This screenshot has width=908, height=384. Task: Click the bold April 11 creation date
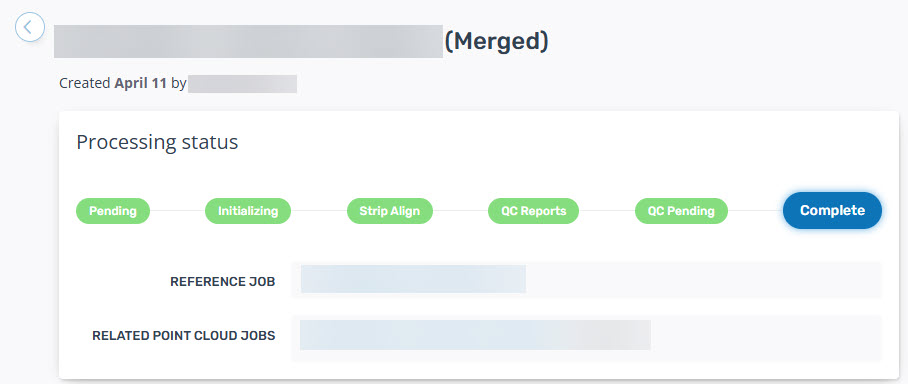pyautogui.click(x=141, y=83)
